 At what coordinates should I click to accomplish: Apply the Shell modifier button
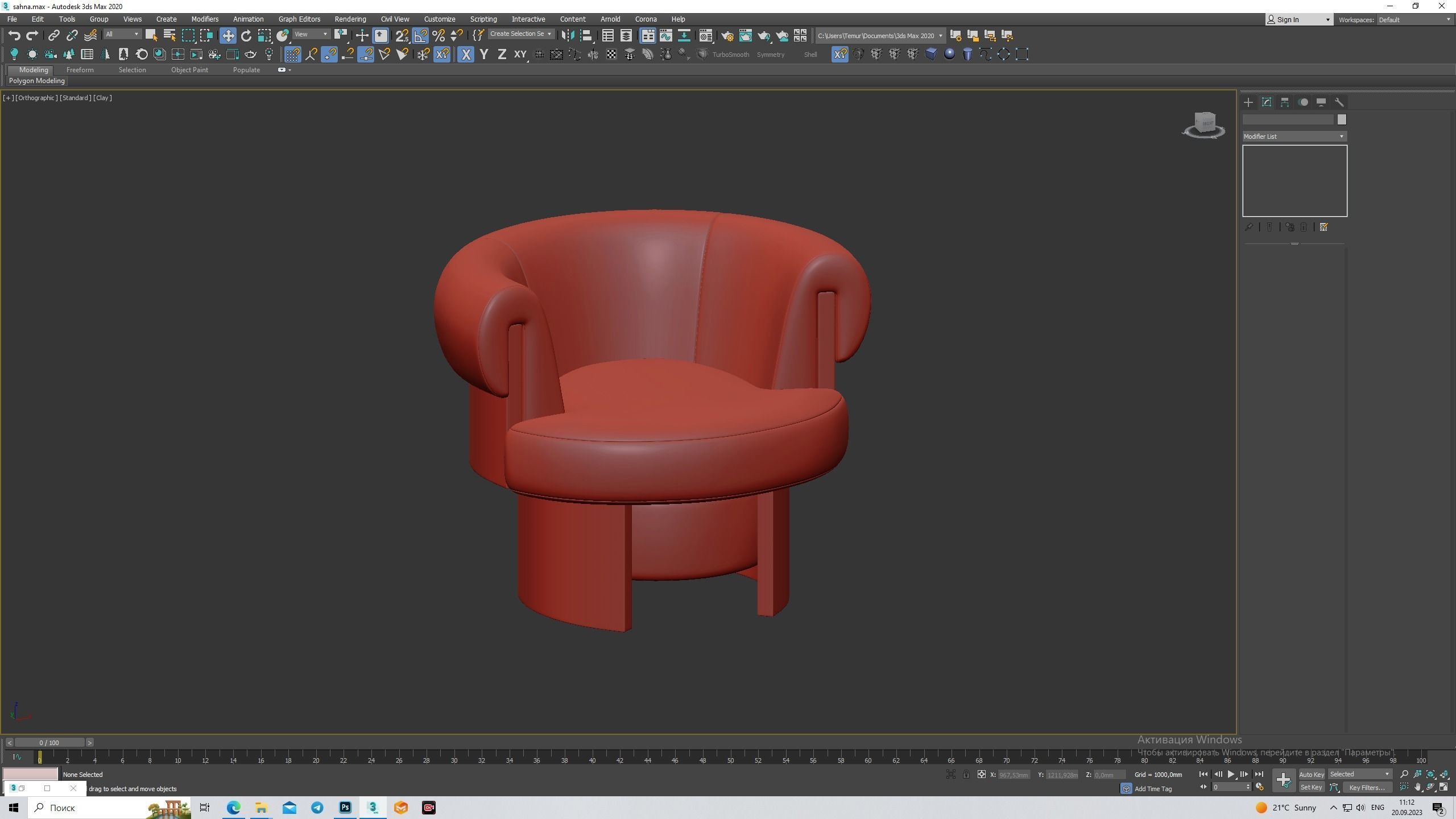(x=810, y=55)
